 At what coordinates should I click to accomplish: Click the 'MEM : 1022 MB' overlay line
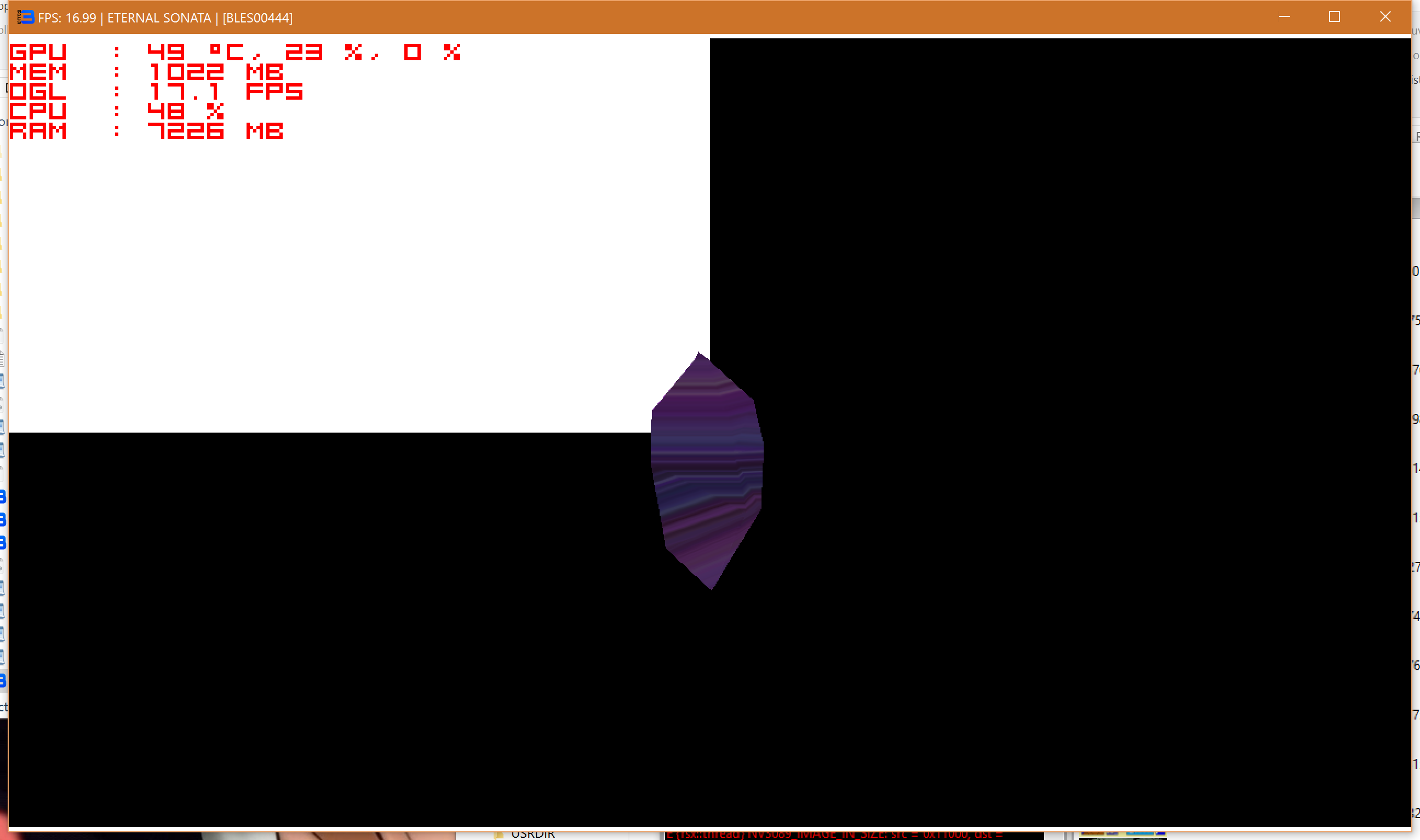146,72
